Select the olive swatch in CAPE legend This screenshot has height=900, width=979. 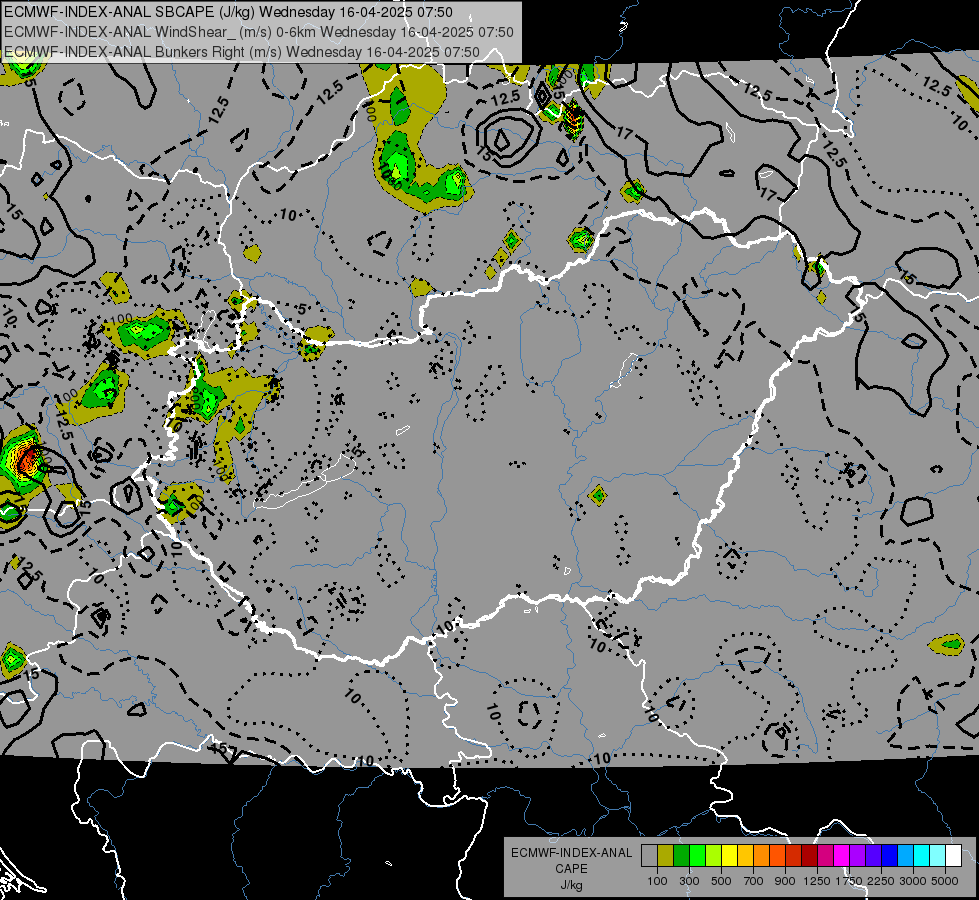tap(666, 856)
